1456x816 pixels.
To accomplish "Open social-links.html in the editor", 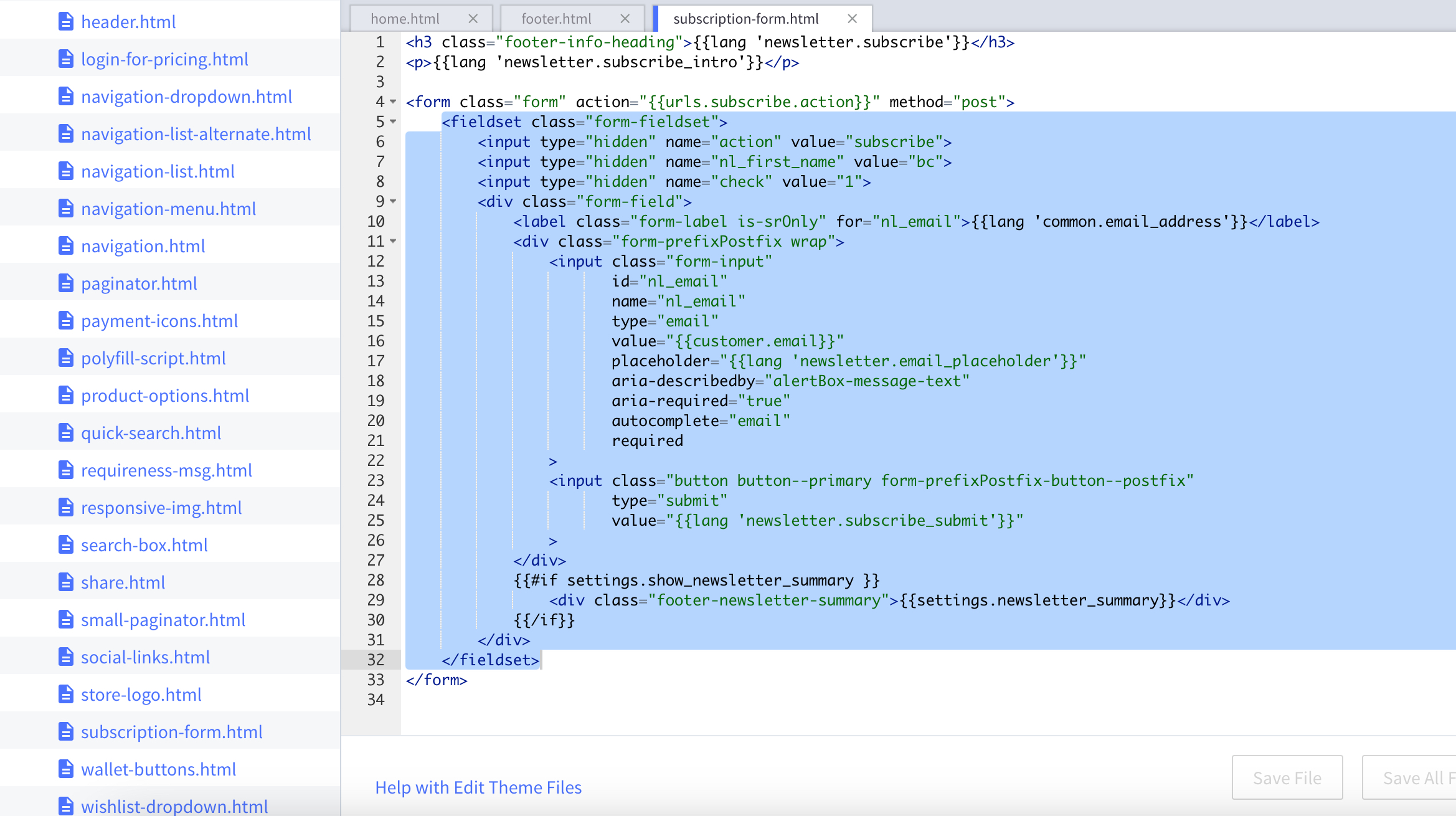I will (x=145, y=657).
